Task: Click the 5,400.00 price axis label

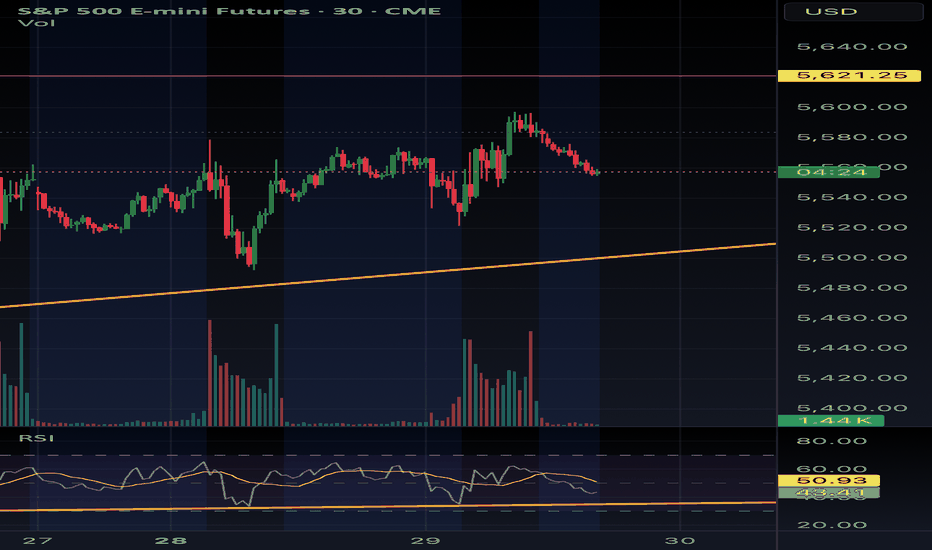Action: [x=852, y=408]
